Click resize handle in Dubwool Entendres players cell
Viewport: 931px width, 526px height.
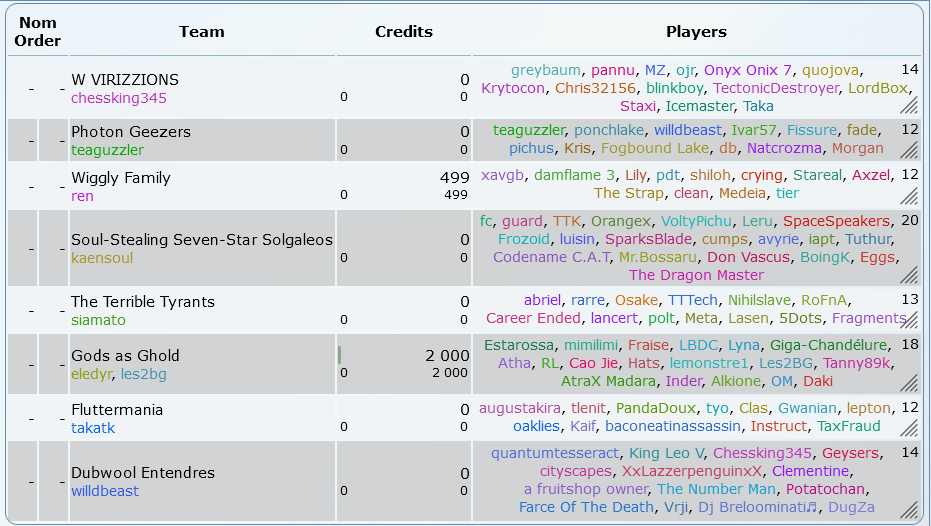910,508
